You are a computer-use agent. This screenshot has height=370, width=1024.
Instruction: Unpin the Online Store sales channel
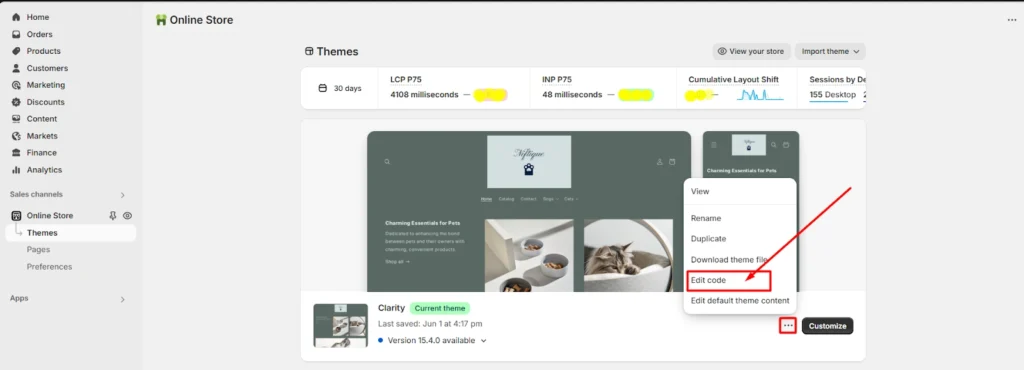[112, 215]
